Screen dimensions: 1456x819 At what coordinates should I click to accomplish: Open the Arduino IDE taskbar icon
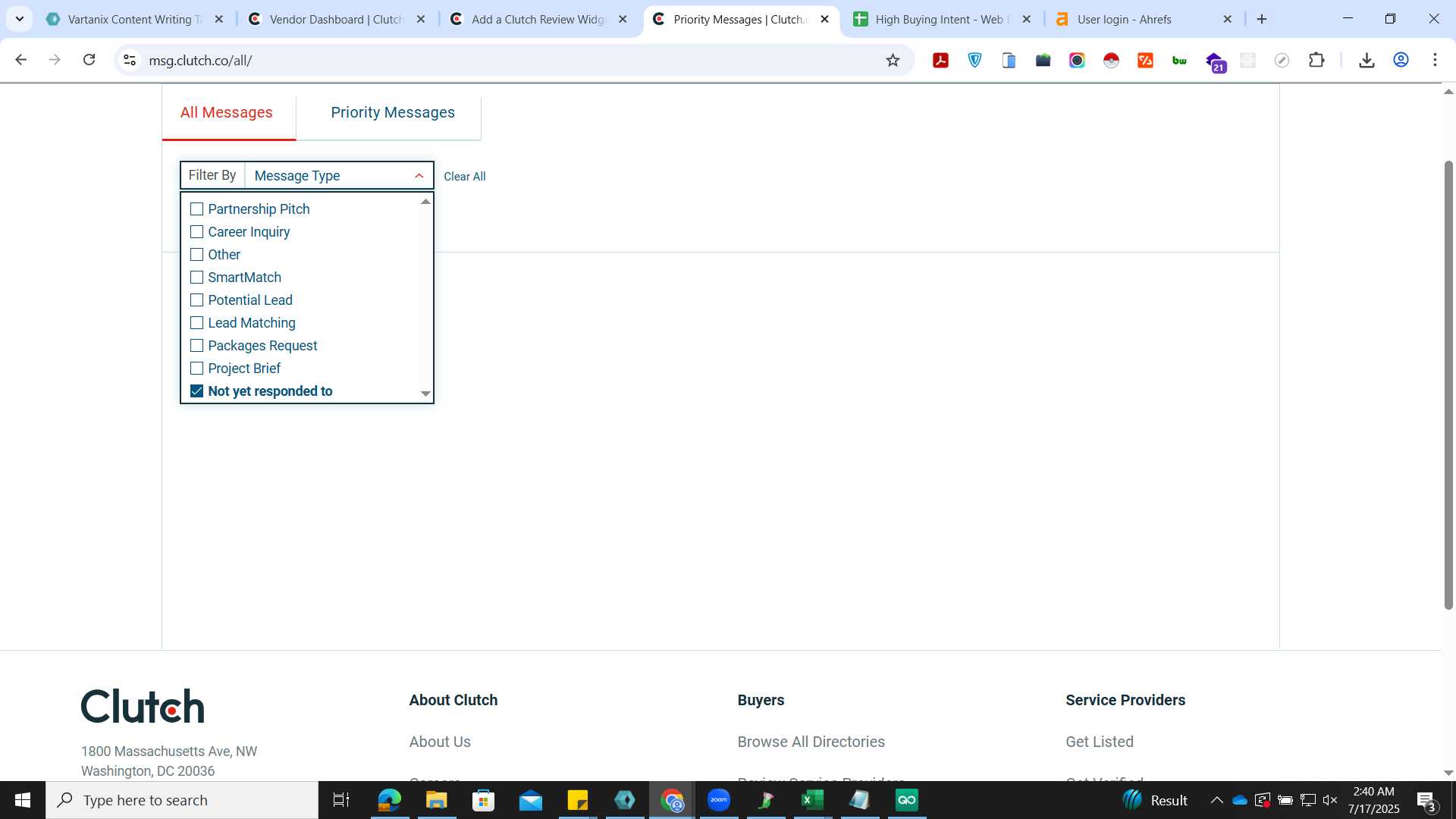click(907, 800)
